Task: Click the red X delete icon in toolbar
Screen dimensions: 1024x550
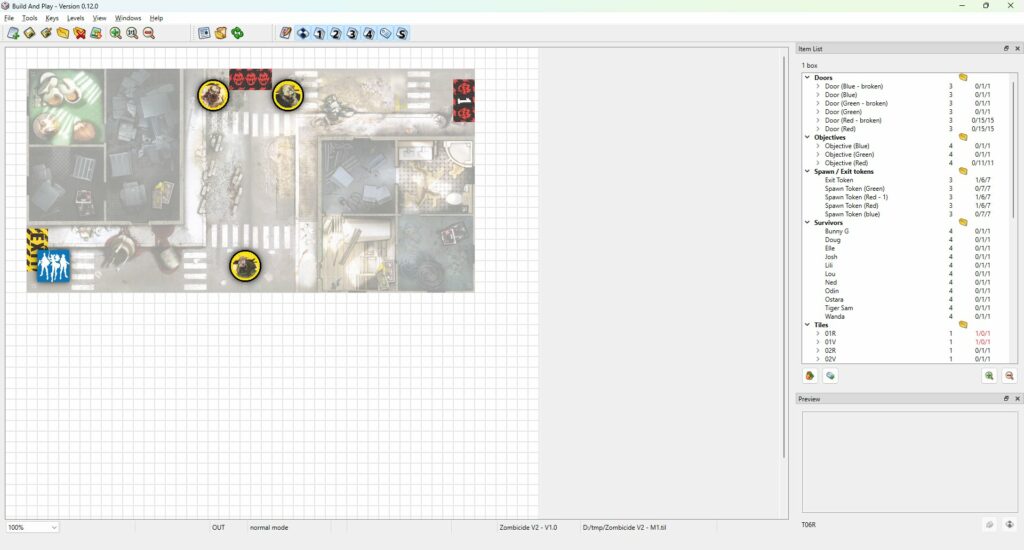Action: tap(80, 33)
